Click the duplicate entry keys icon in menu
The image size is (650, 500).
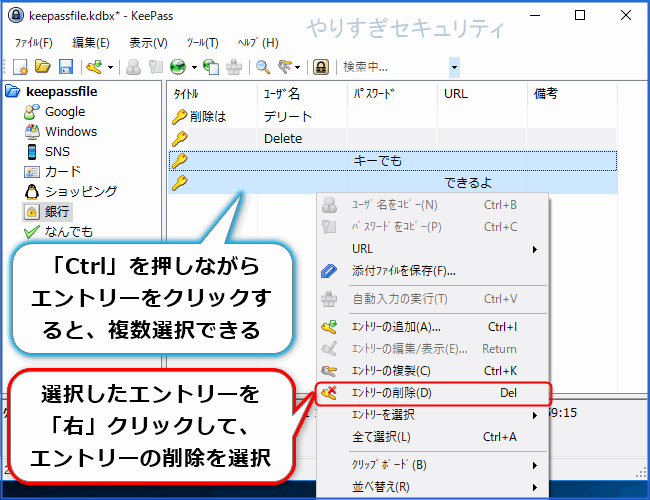click(329, 371)
